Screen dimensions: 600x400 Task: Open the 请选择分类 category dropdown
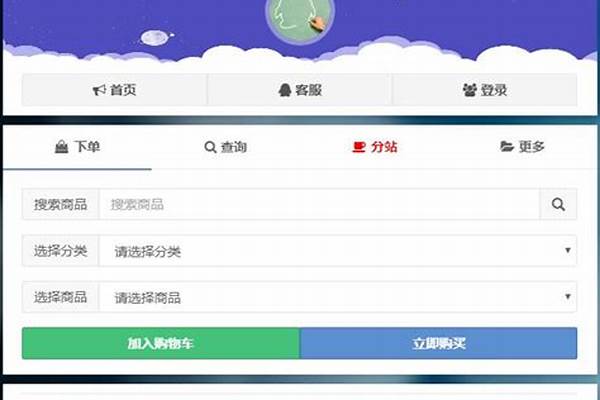(338, 251)
